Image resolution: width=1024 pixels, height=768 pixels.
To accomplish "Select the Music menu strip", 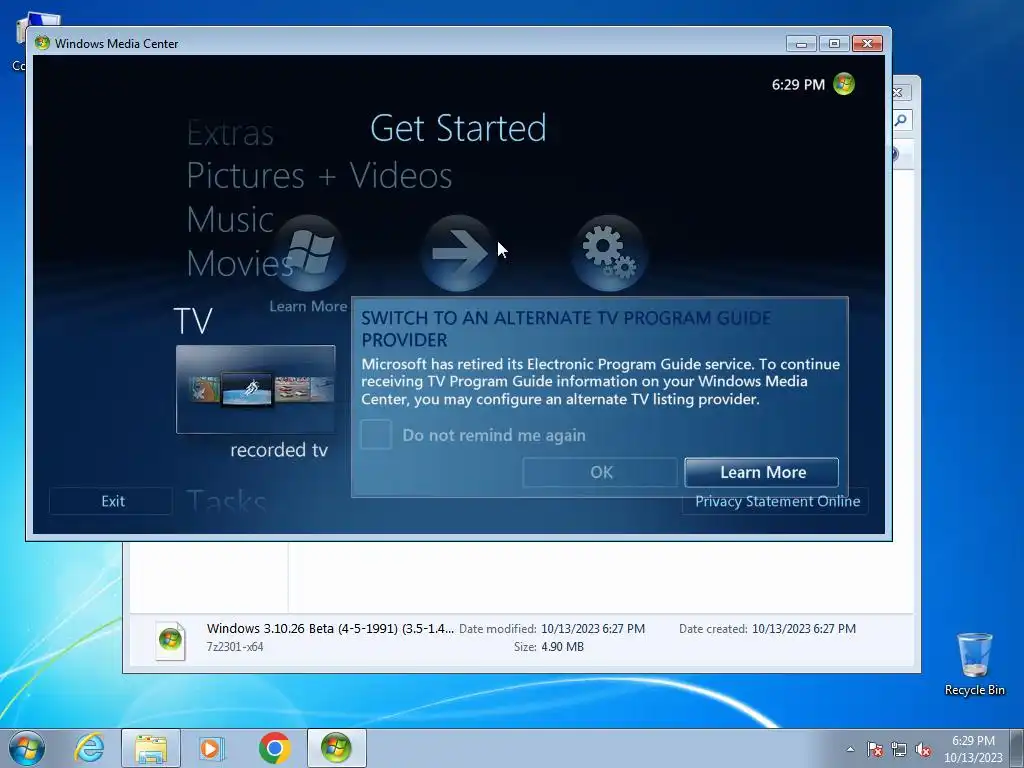I will (x=230, y=219).
